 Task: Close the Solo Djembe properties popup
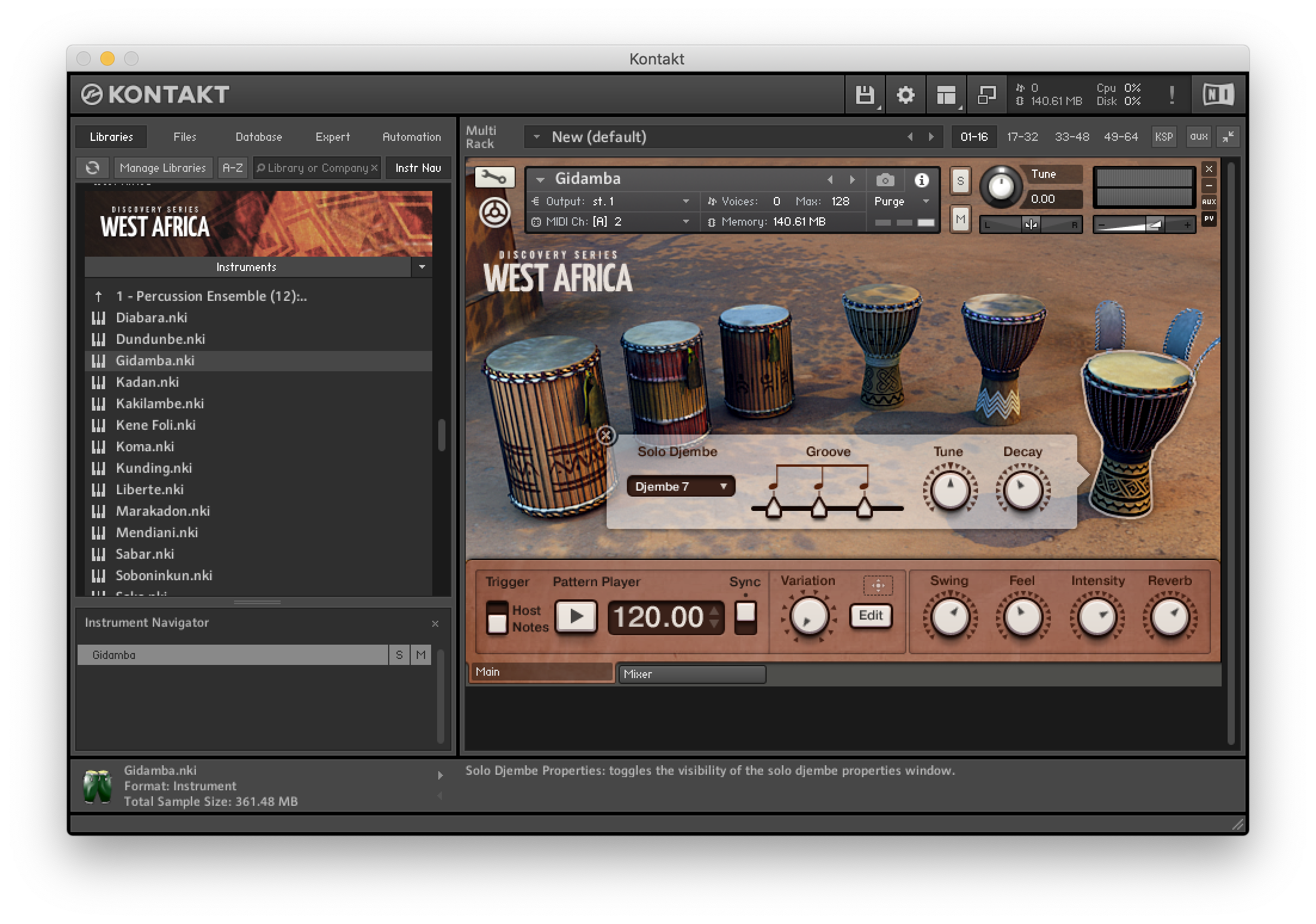coord(606,435)
